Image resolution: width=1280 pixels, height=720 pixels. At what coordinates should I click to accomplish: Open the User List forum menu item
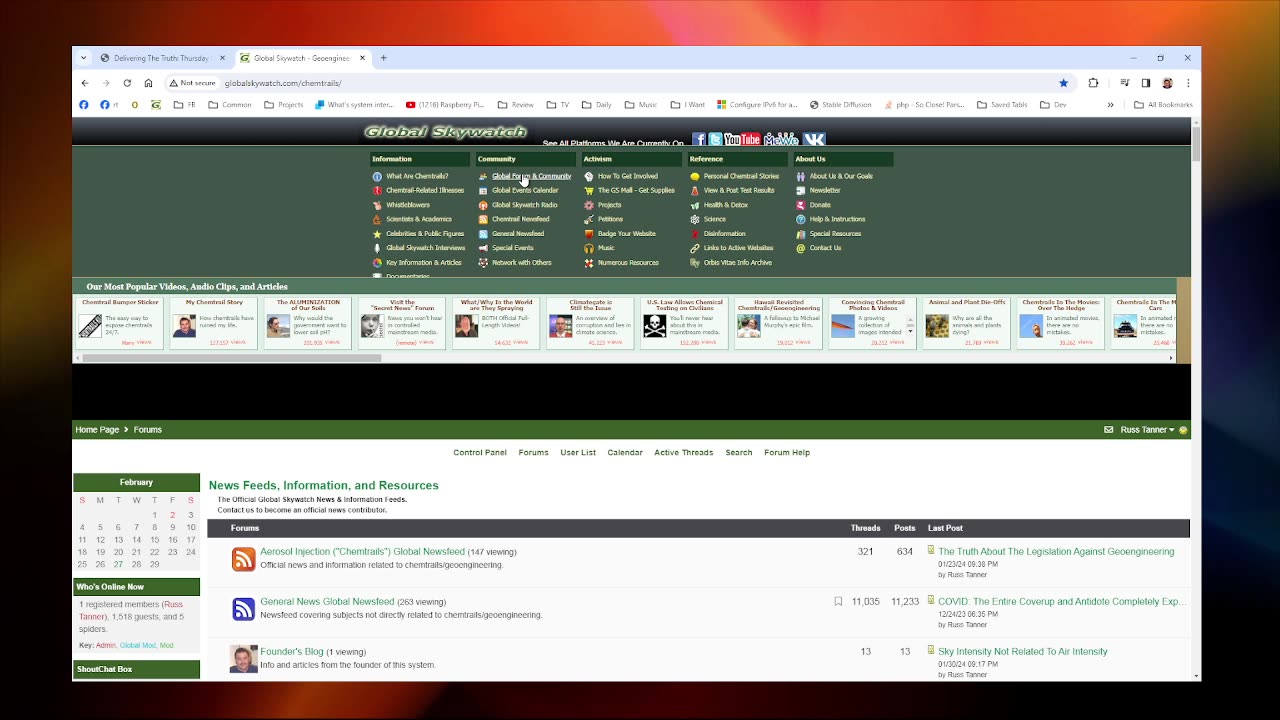tap(578, 453)
